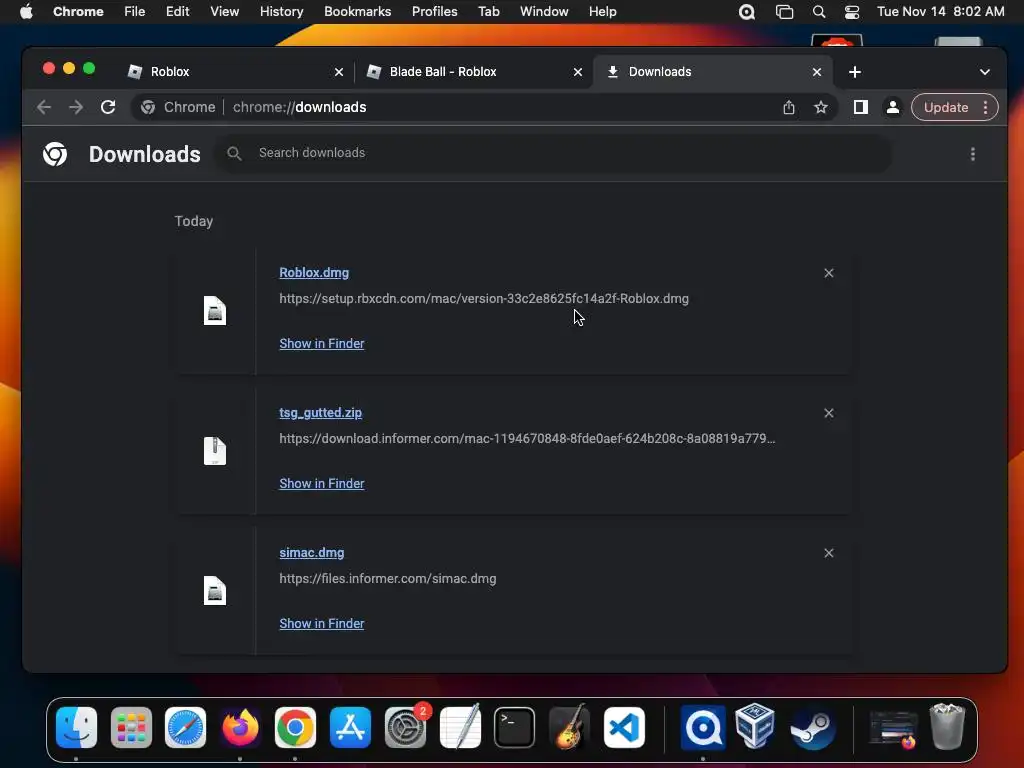The height and width of the screenshot is (768, 1024).
Task: Click the files.informer.com/simac.dmg URL text
Action: click(388, 579)
